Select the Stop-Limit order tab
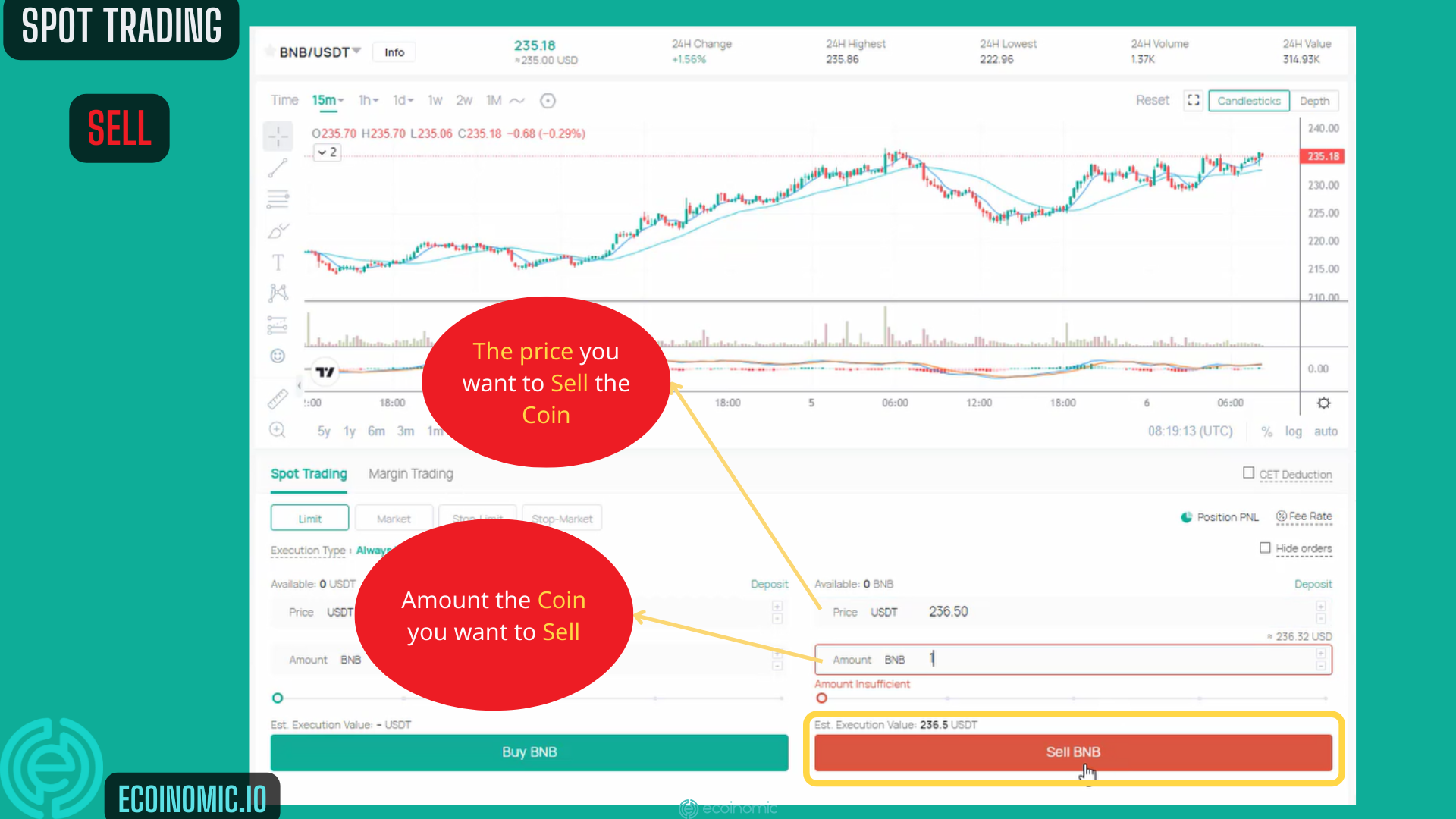The image size is (1456, 819). tap(477, 518)
